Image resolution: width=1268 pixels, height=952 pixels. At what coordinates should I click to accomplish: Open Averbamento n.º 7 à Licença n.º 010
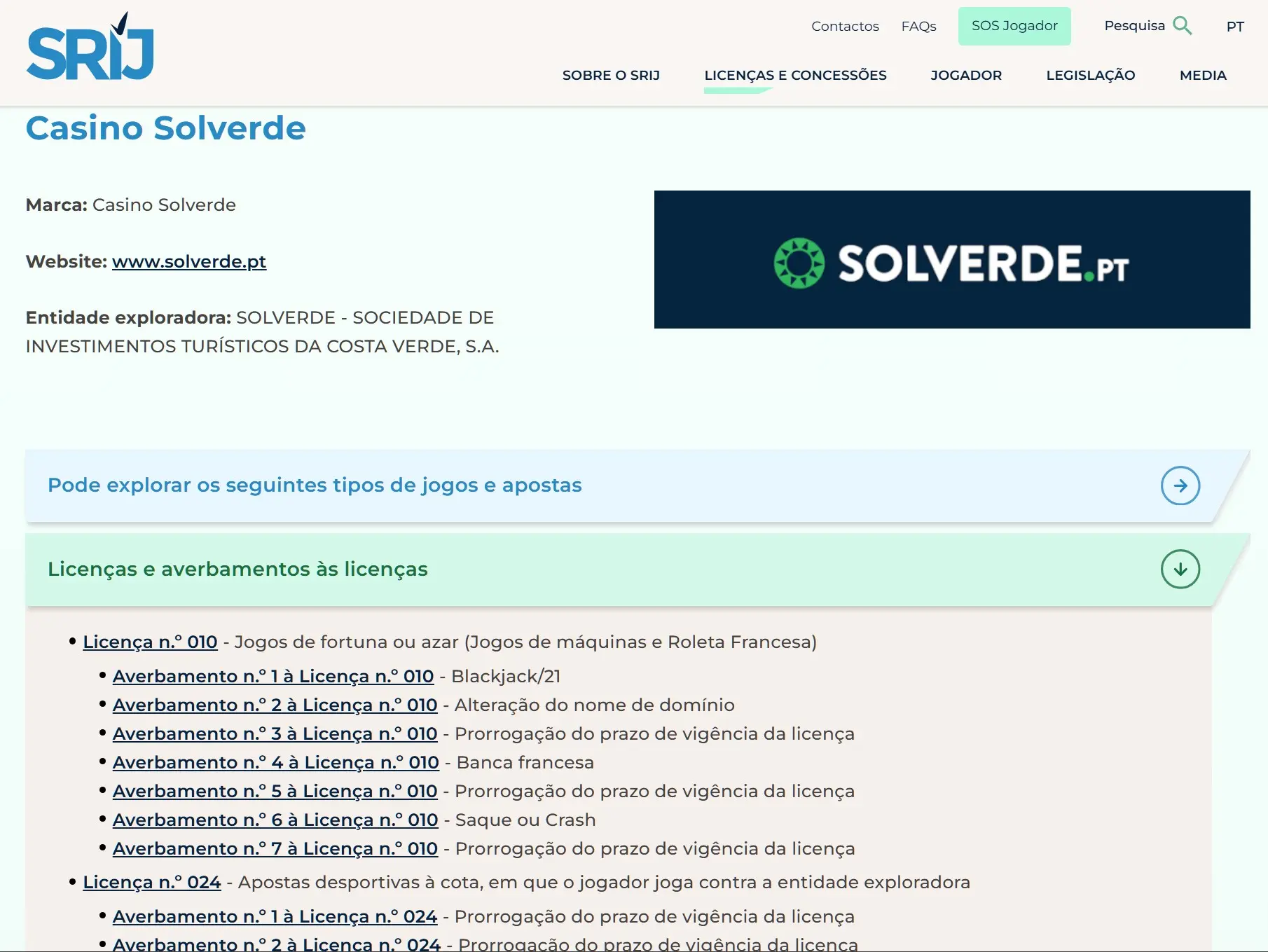[275, 848]
